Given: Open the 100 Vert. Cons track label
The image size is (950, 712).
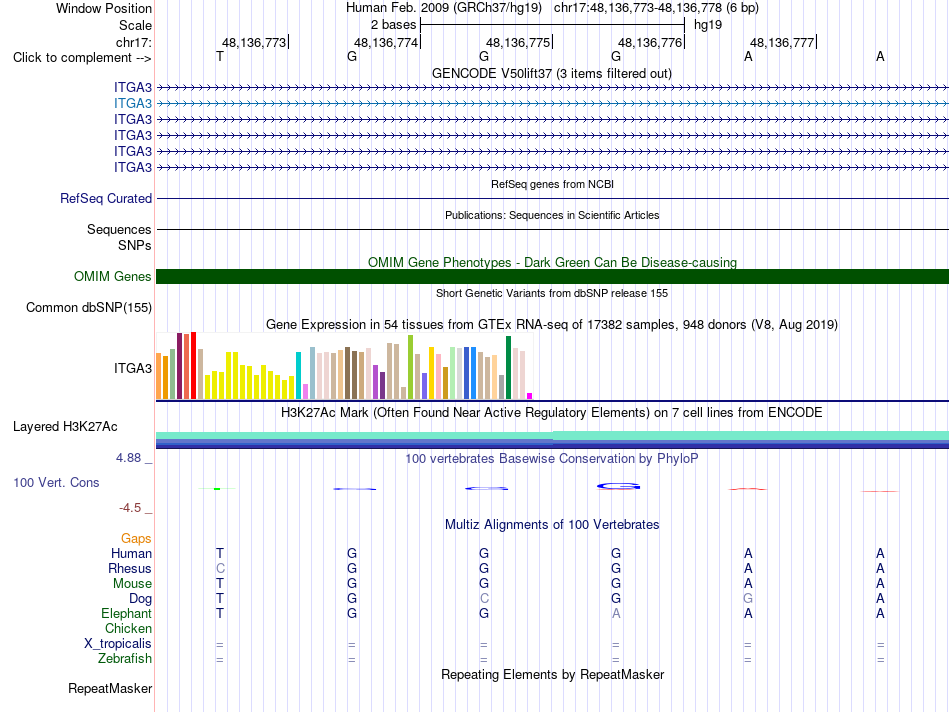Looking at the screenshot, I should click(x=56, y=482).
